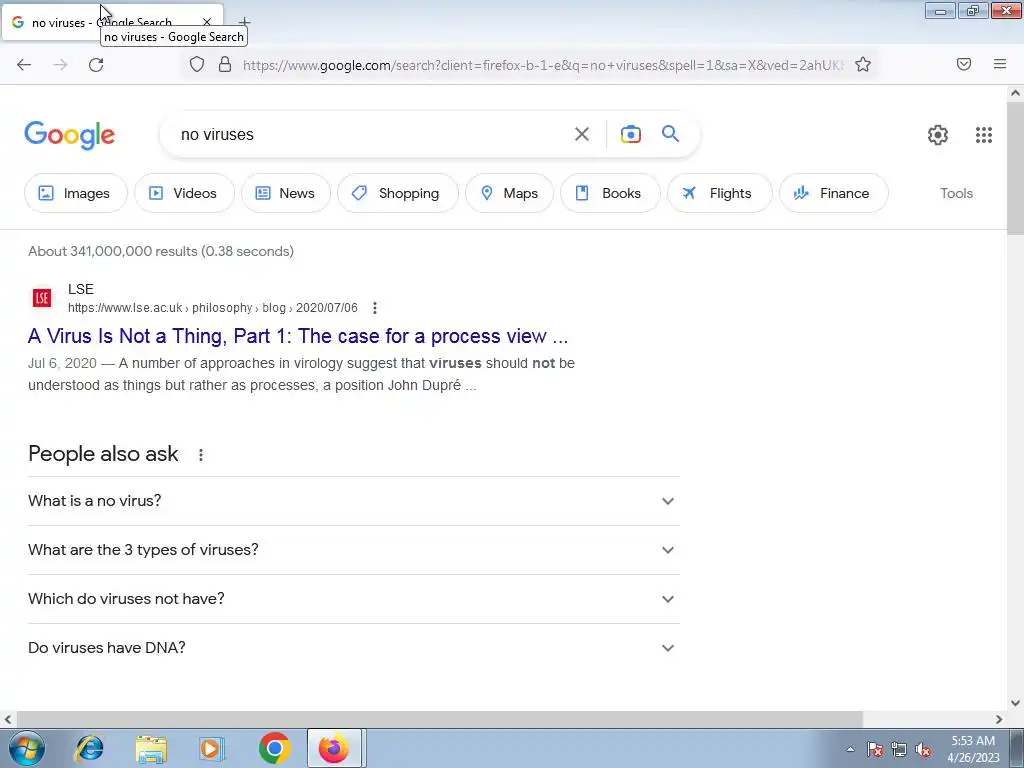Screen dimensions: 1024x768
Task: Click the taskbar clock and date
Action: [x=973, y=749]
